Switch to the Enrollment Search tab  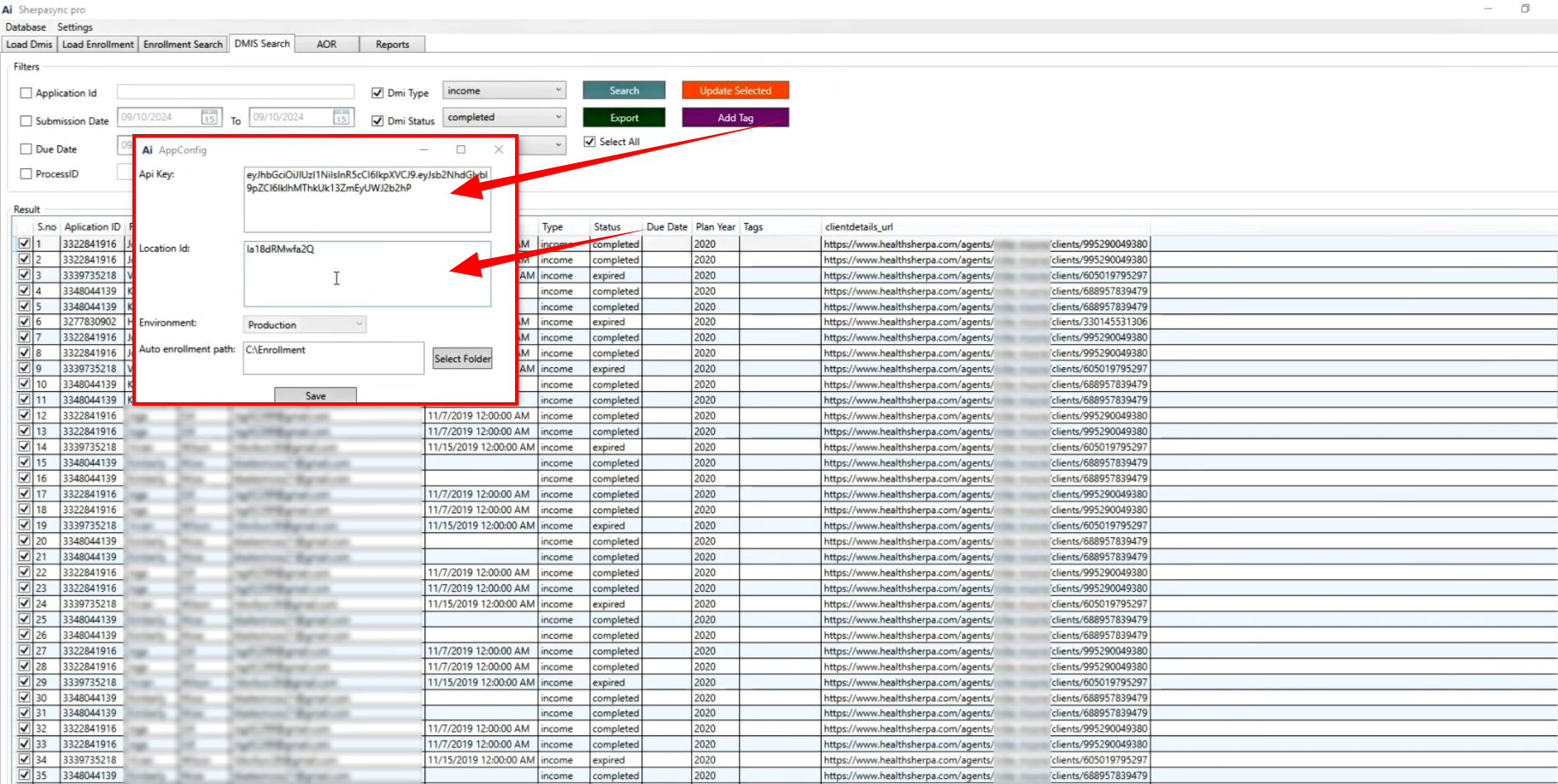[183, 44]
